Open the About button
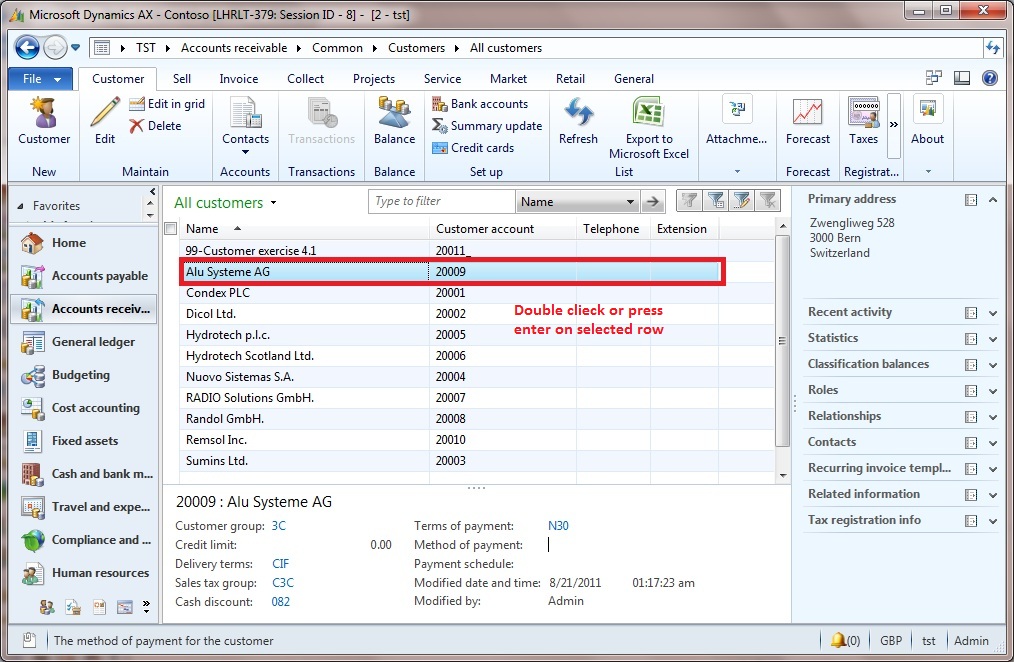The image size is (1014, 662). point(927,121)
